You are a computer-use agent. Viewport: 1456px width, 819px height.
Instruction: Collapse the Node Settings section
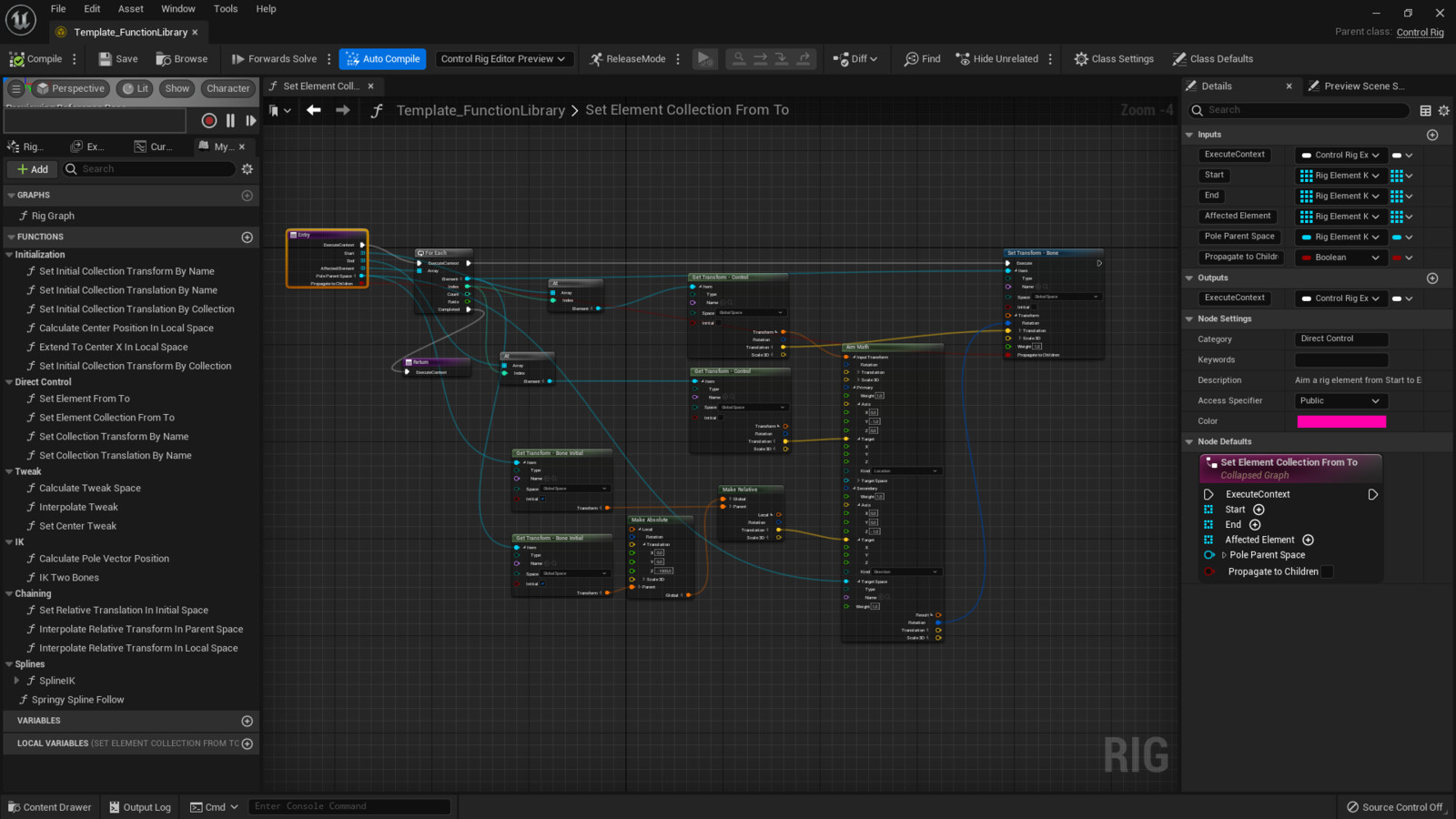click(1189, 319)
